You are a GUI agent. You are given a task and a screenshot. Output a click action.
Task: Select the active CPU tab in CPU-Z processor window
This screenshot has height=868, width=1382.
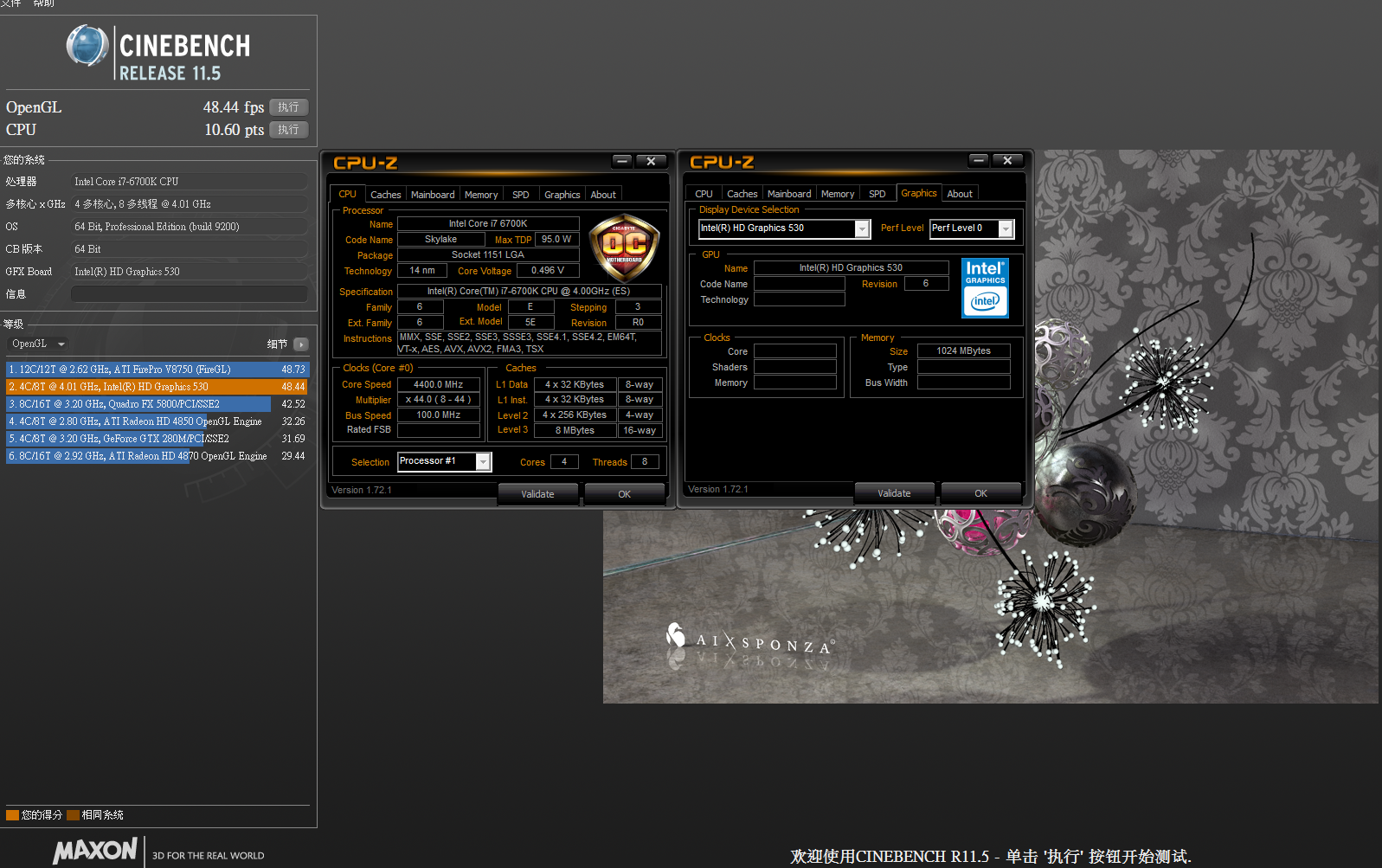pyautogui.click(x=348, y=194)
